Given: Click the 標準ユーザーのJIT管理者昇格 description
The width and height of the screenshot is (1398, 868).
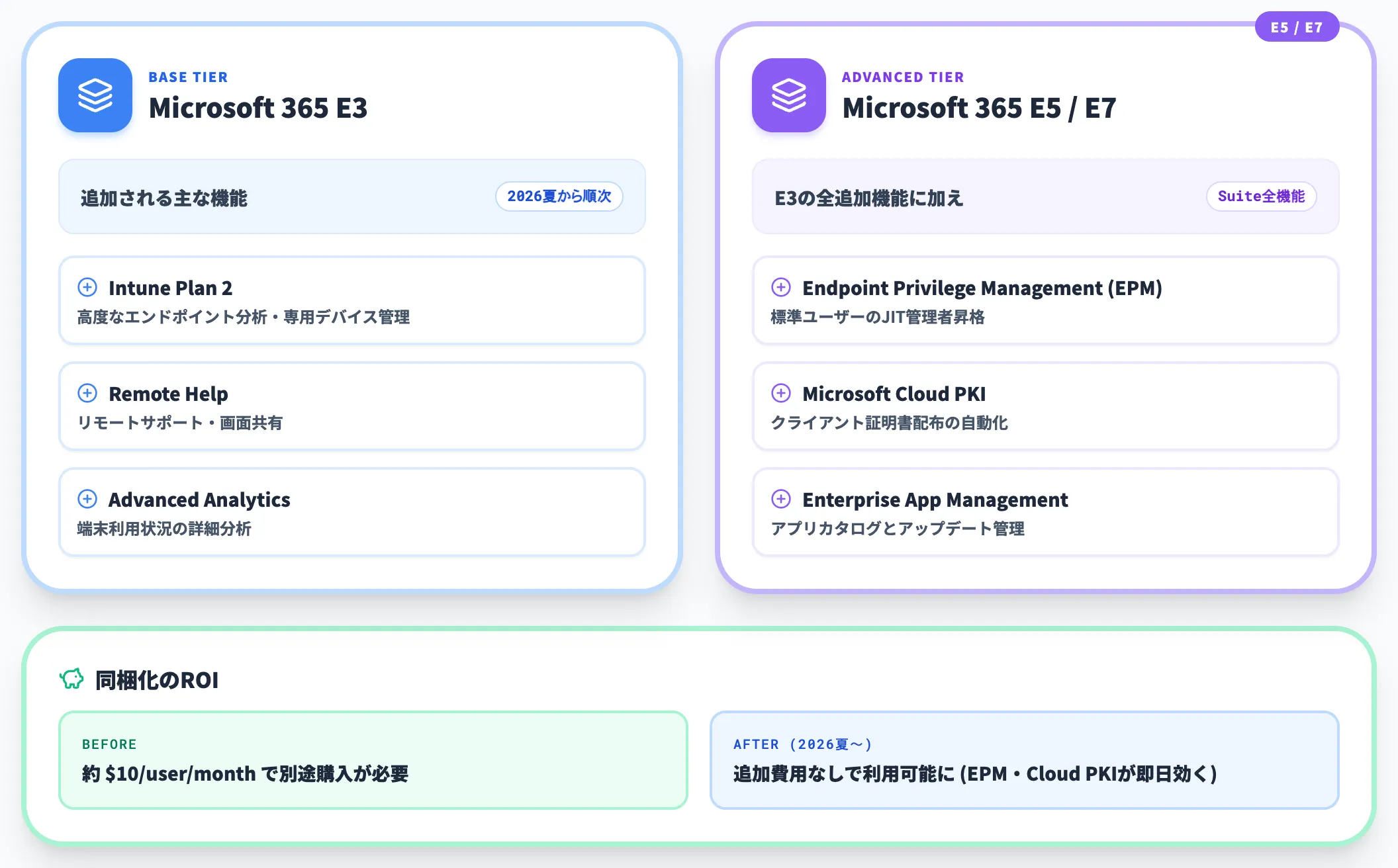Looking at the screenshot, I should [x=878, y=318].
